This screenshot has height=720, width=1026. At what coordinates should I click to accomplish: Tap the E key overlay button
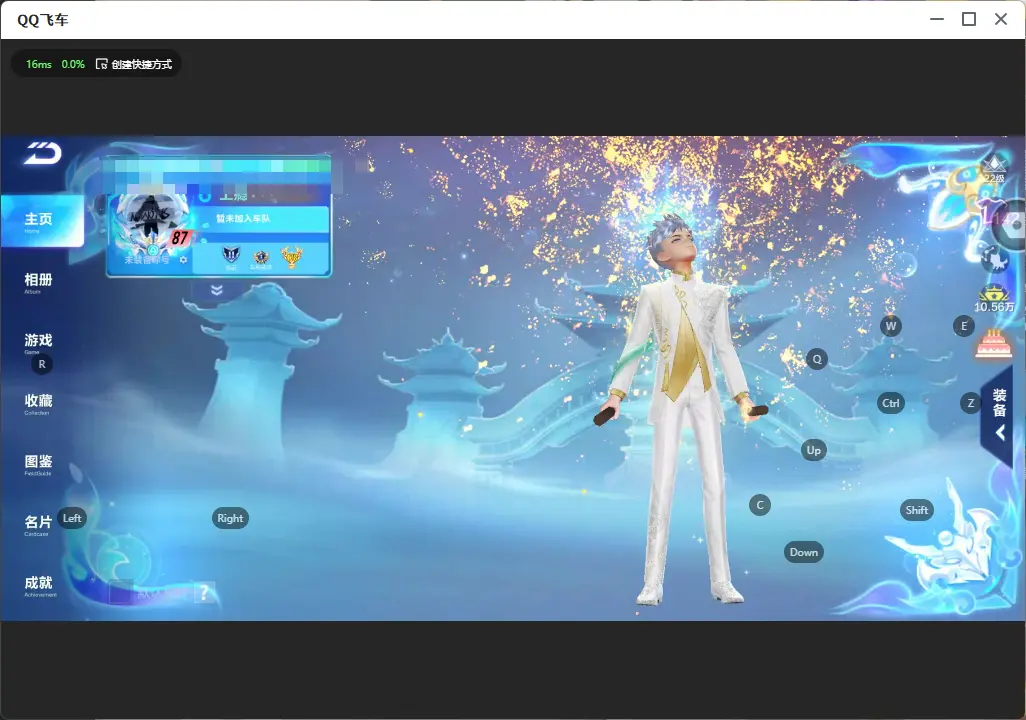(964, 326)
